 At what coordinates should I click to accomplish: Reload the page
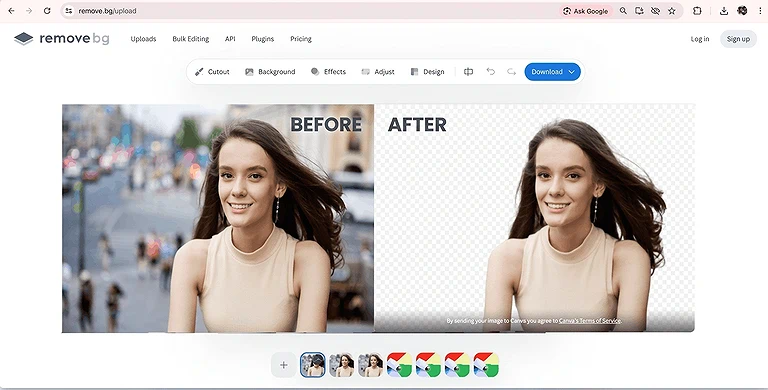pos(47,11)
